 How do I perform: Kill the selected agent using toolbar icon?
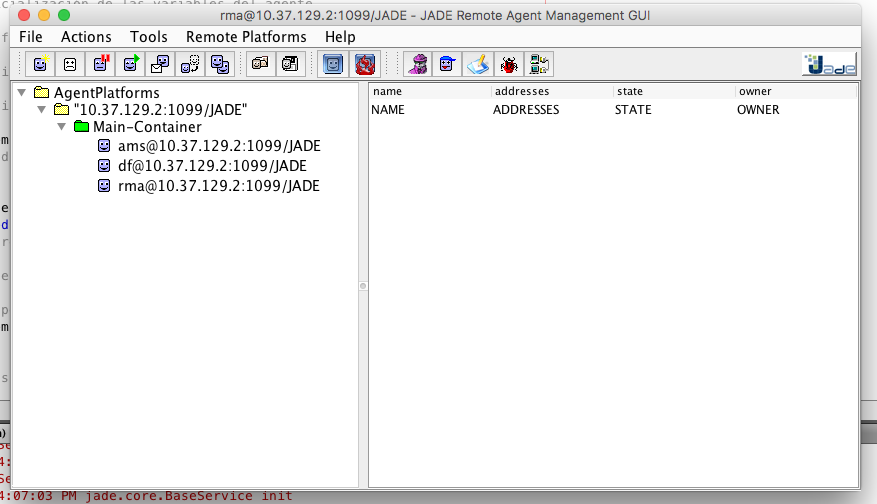tap(70, 64)
